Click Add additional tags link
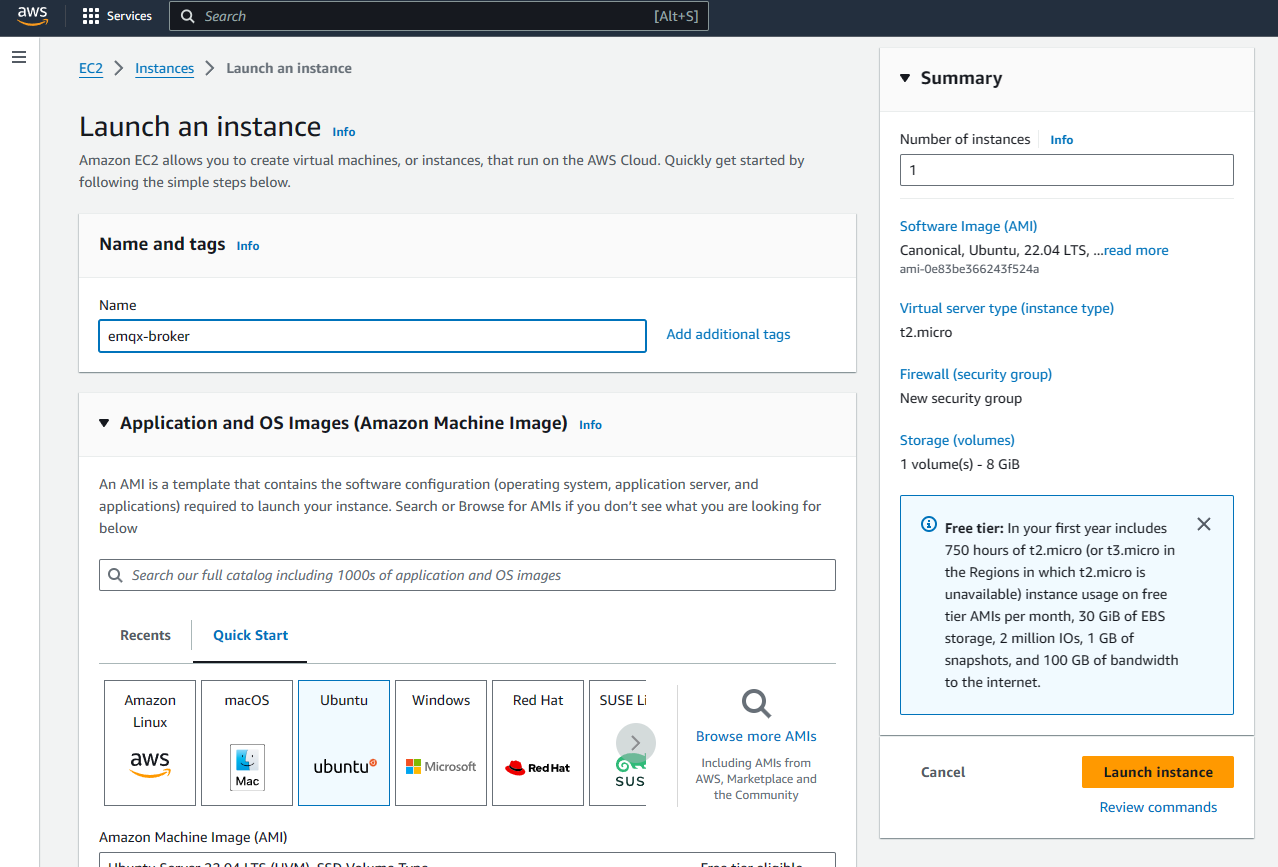Viewport: 1278px width, 867px height. point(728,334)
